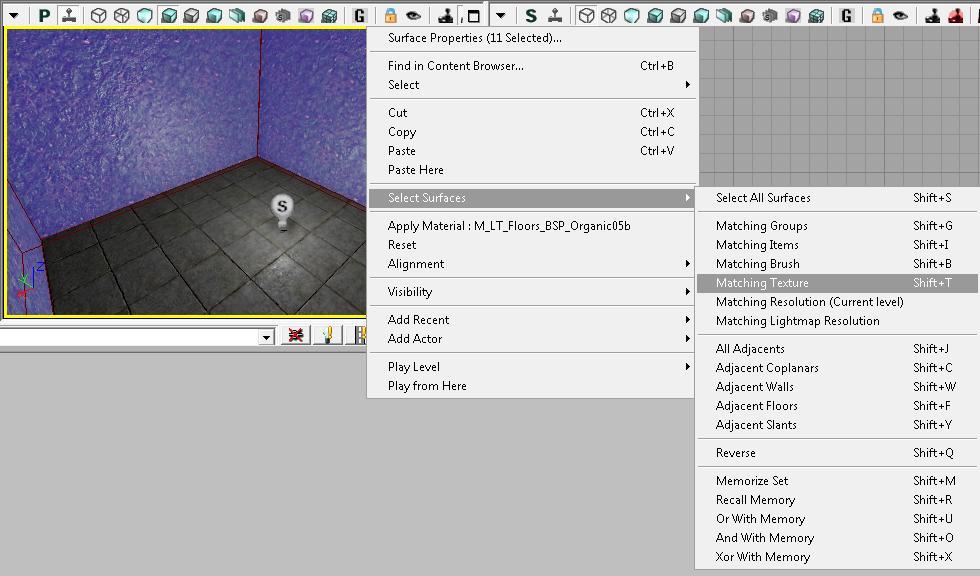Viewport: 980px width, 576px height.
Task: Choose Paste Here
Action: tap(532, 170)
